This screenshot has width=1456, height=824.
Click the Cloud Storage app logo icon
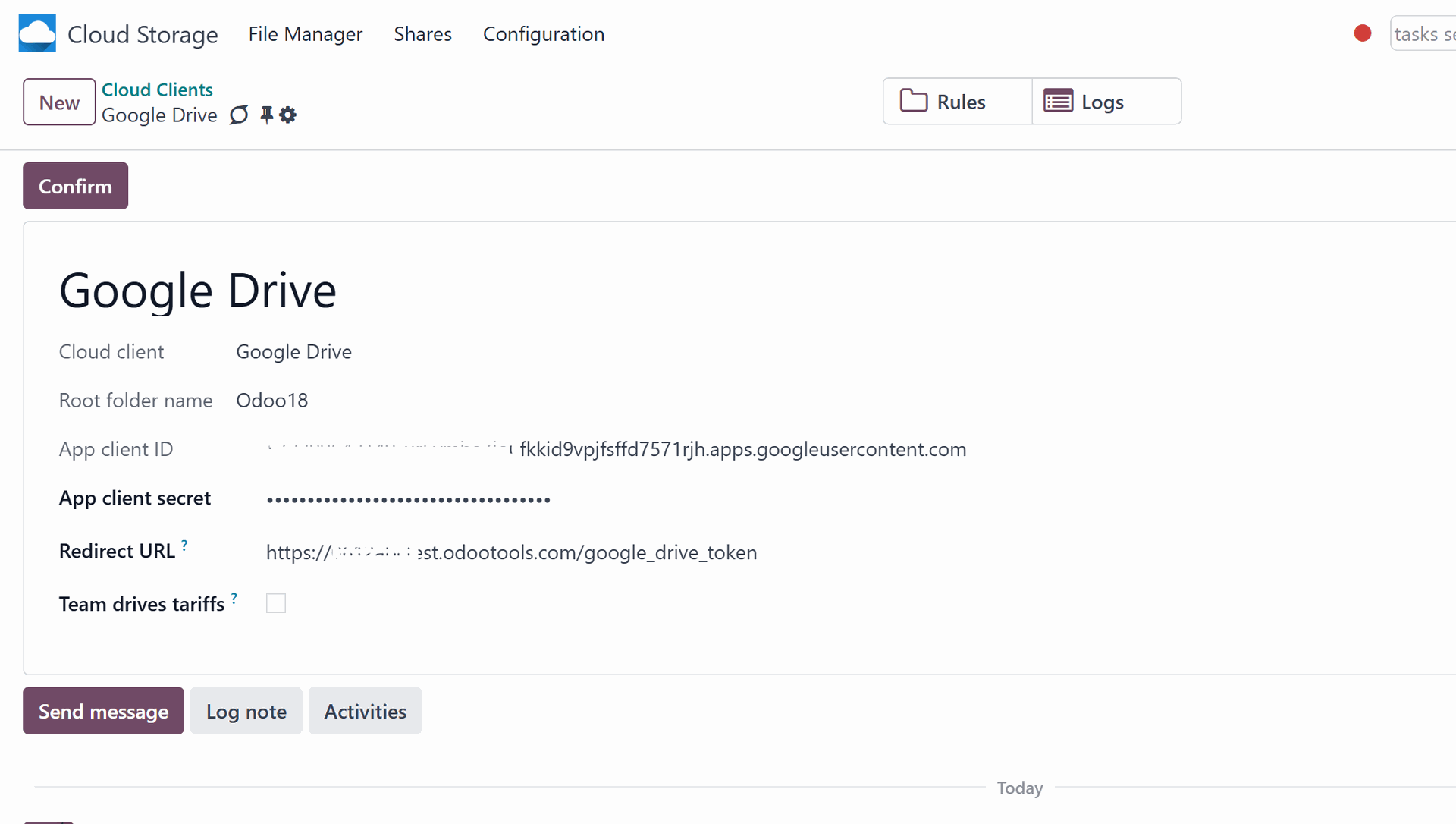tap(37, 33)
